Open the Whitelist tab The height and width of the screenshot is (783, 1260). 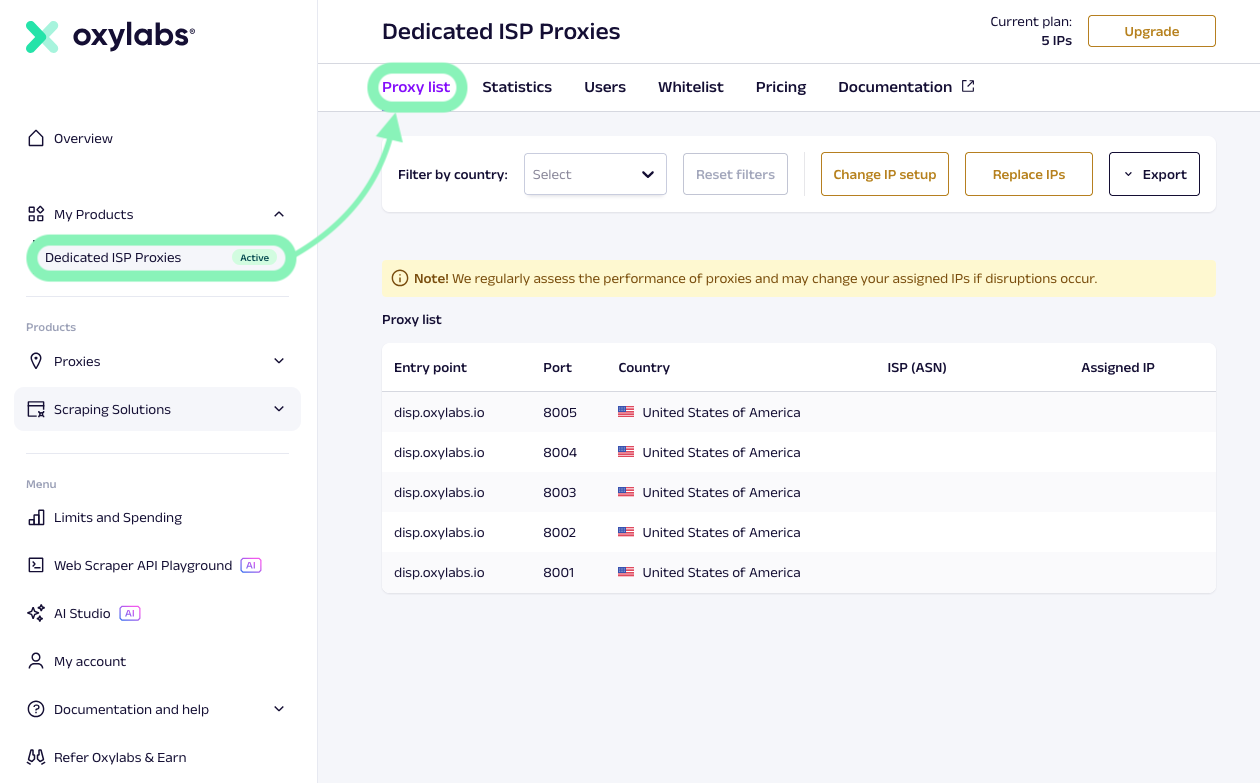[690, 87]
